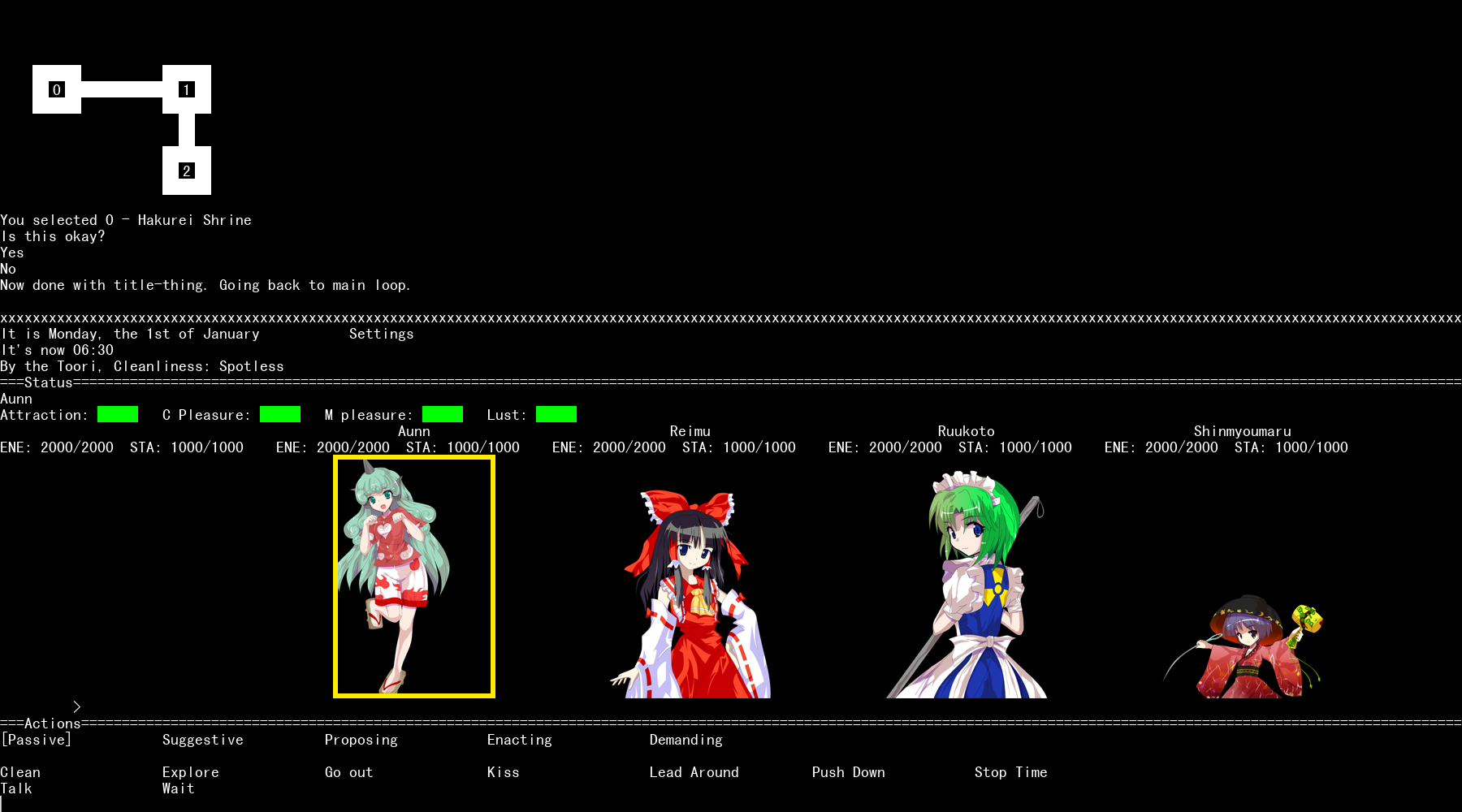Open the Settings link

pyautogui.click(x=381, y=334)
